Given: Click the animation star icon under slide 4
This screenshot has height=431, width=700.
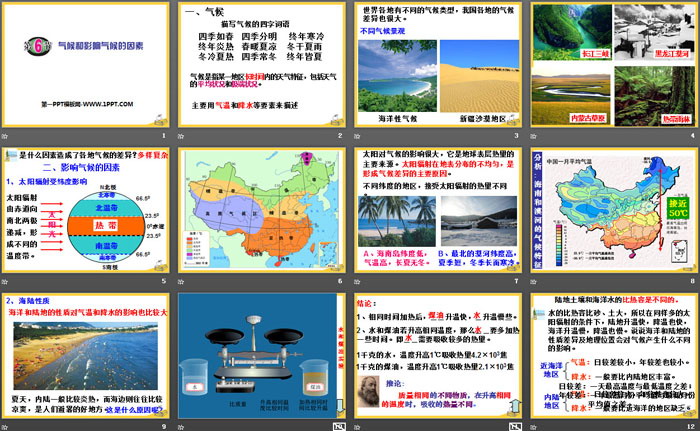Looking at the screenshot, I should tap(533, 136).
